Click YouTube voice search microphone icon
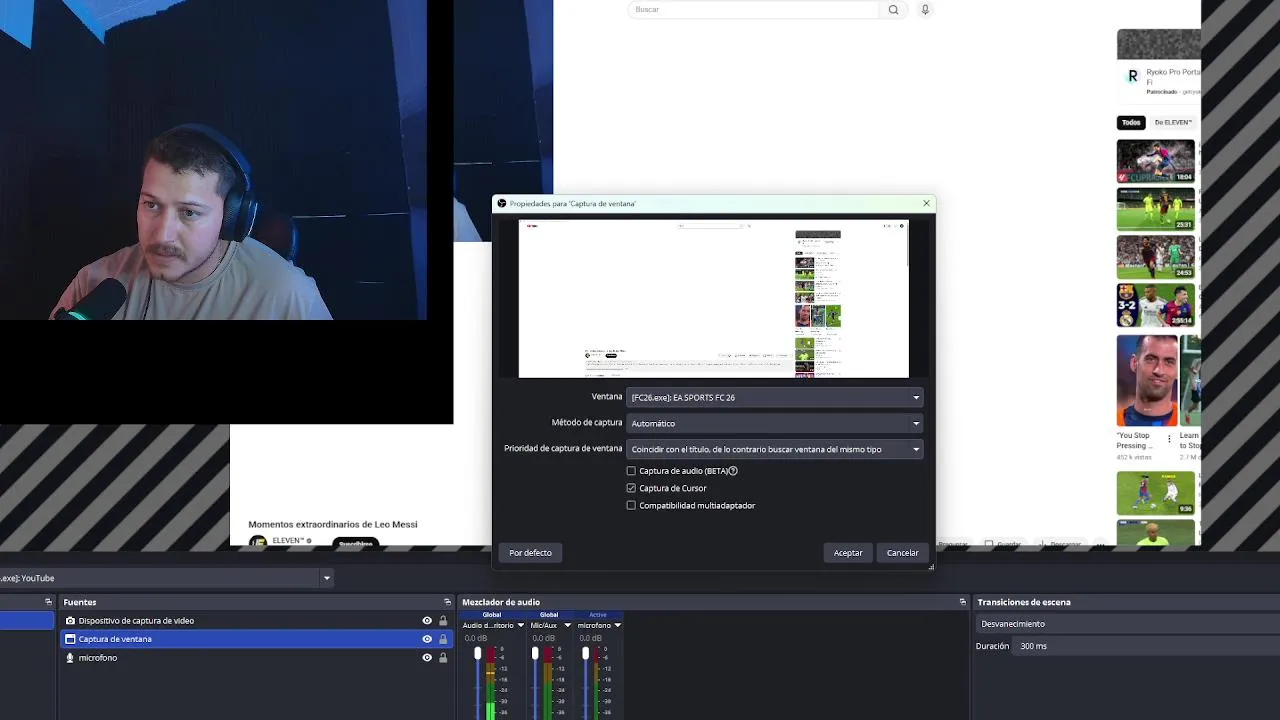Viewport: 1280px width, 720px height. [x=925, y=10]
